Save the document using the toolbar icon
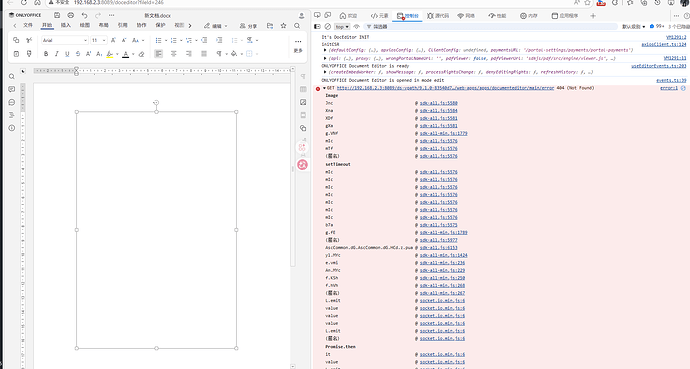Image resolution: width=690 pixels, height=369 pixels. point(57,15)
